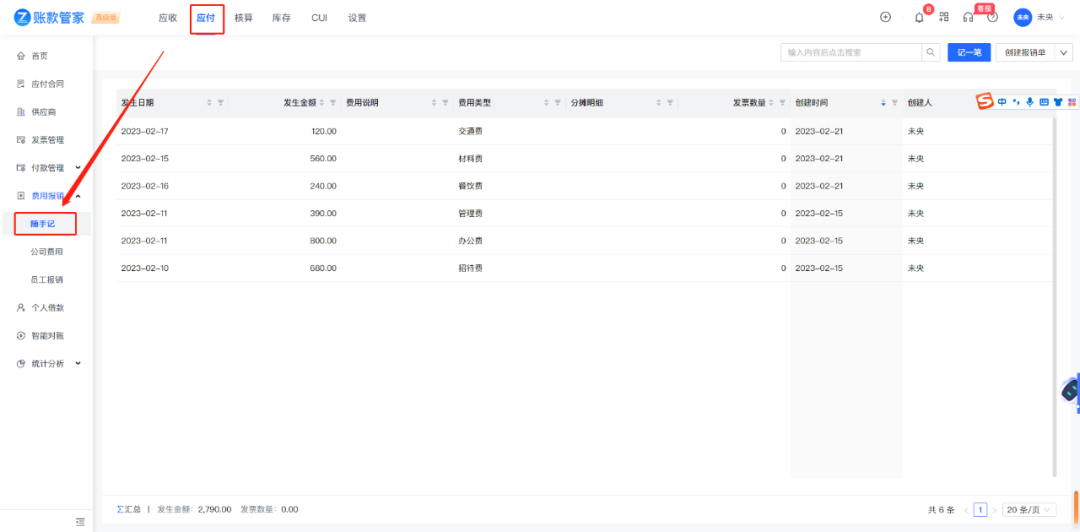Screen dimensions: 1080x532
Task: Click the 创建报销单 button
Action: pos(1026,52)
